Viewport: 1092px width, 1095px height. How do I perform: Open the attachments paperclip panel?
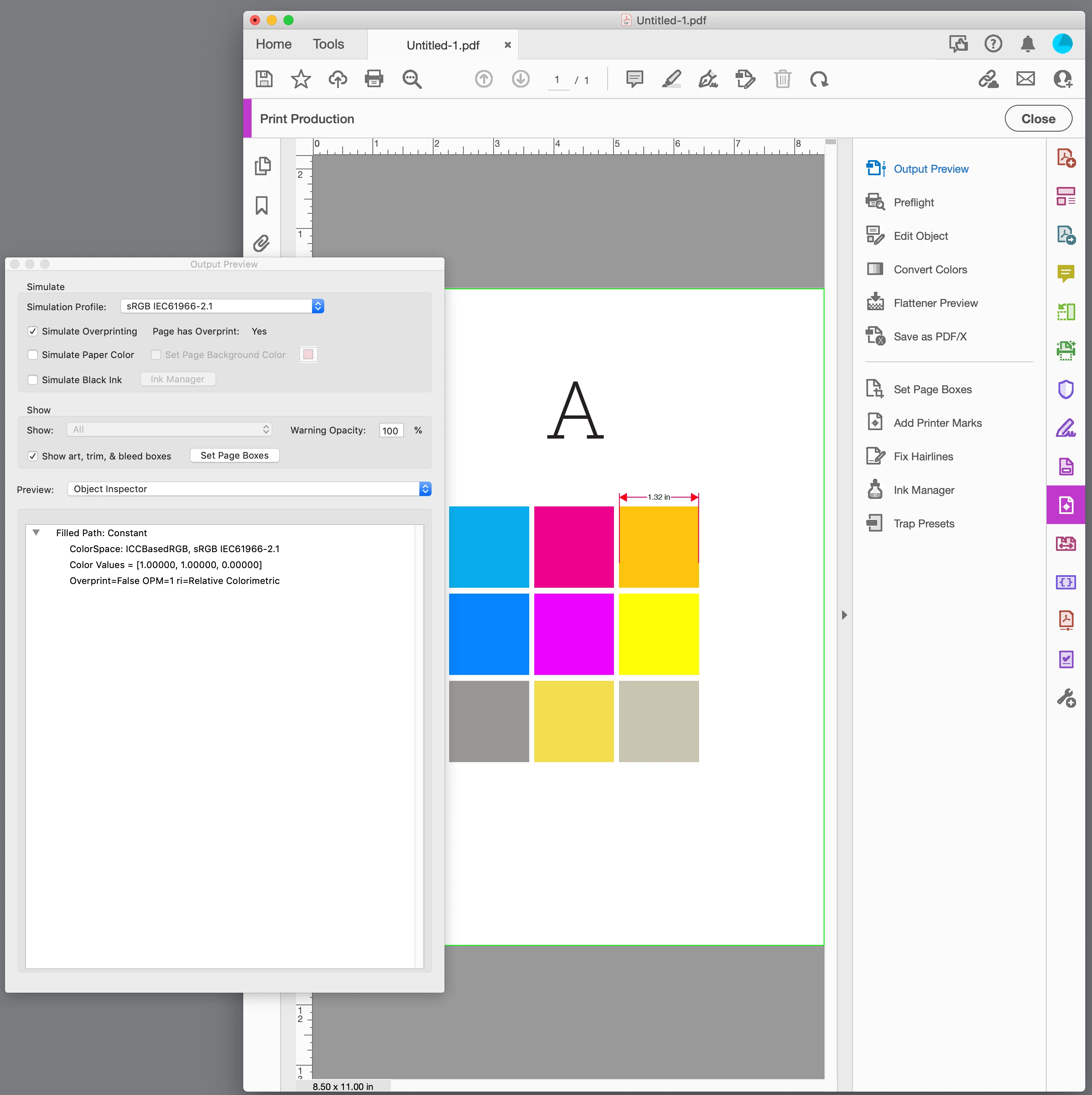(x=261, y=244)
